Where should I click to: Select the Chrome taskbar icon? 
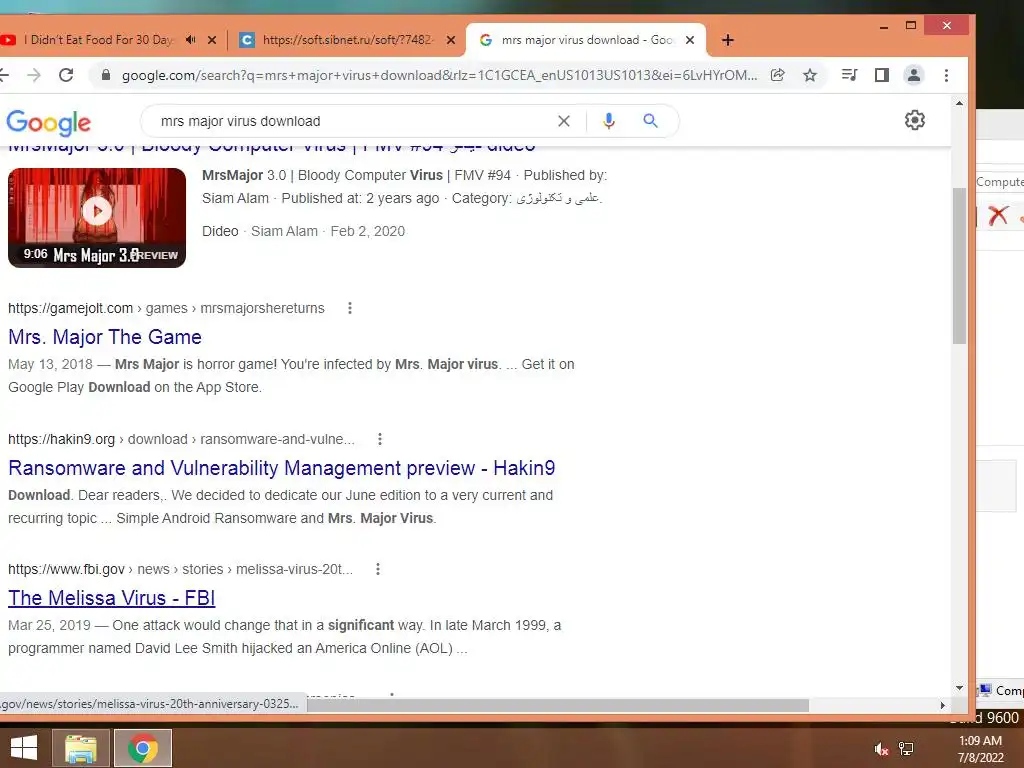click(x=143, y=748)
